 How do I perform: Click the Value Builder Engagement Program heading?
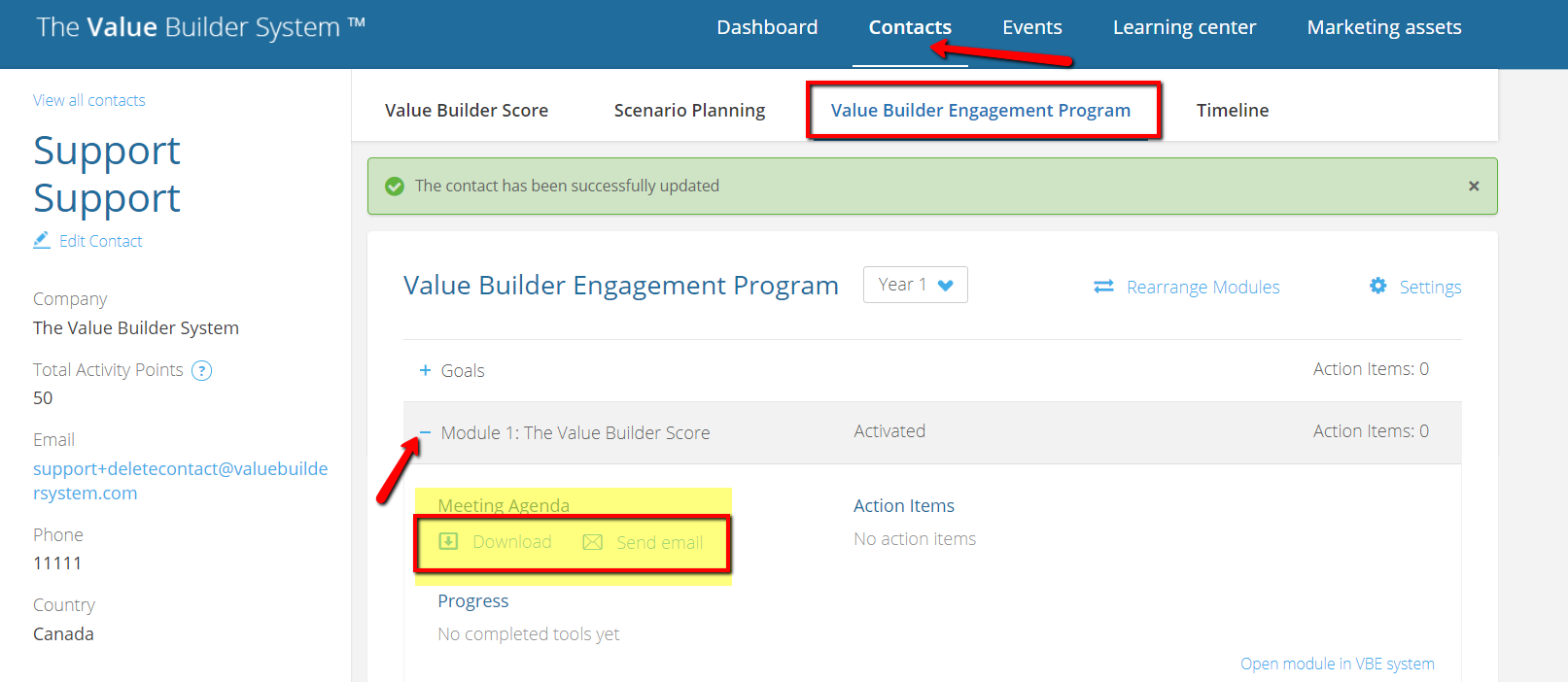coord(621,286)
